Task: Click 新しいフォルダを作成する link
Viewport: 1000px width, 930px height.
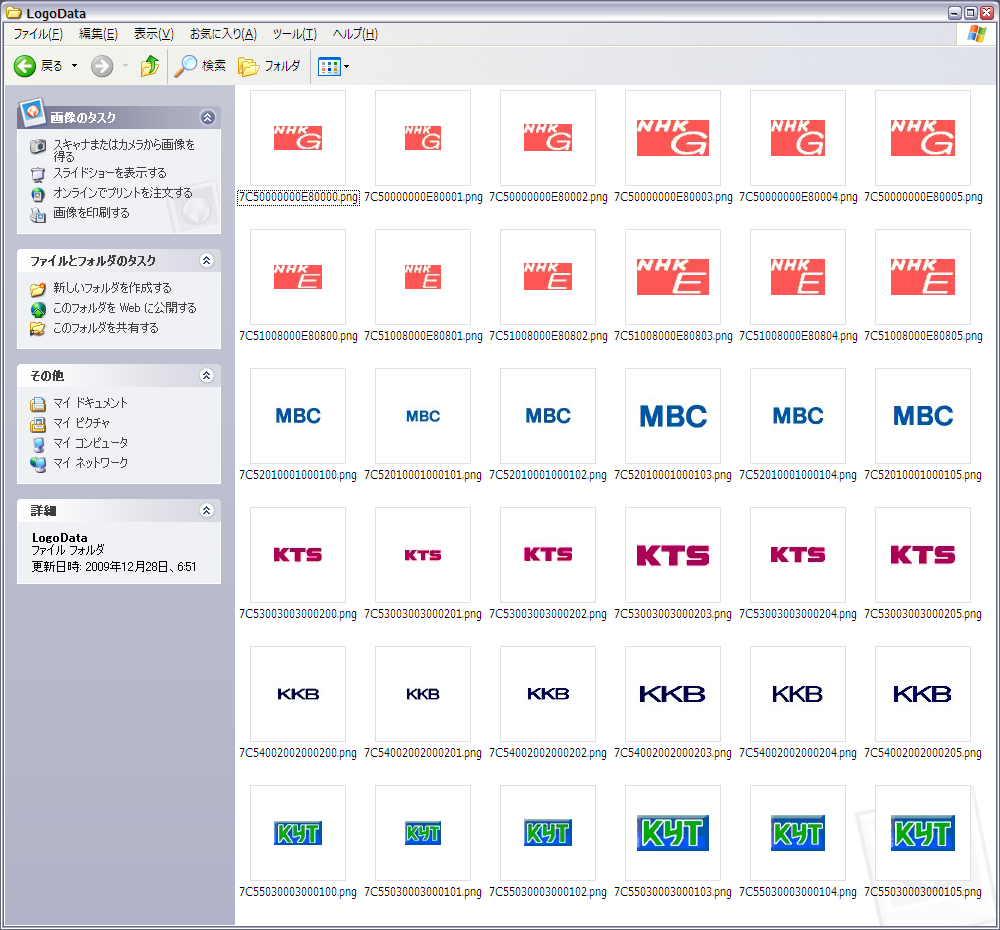Action: [x=112, y=288]
